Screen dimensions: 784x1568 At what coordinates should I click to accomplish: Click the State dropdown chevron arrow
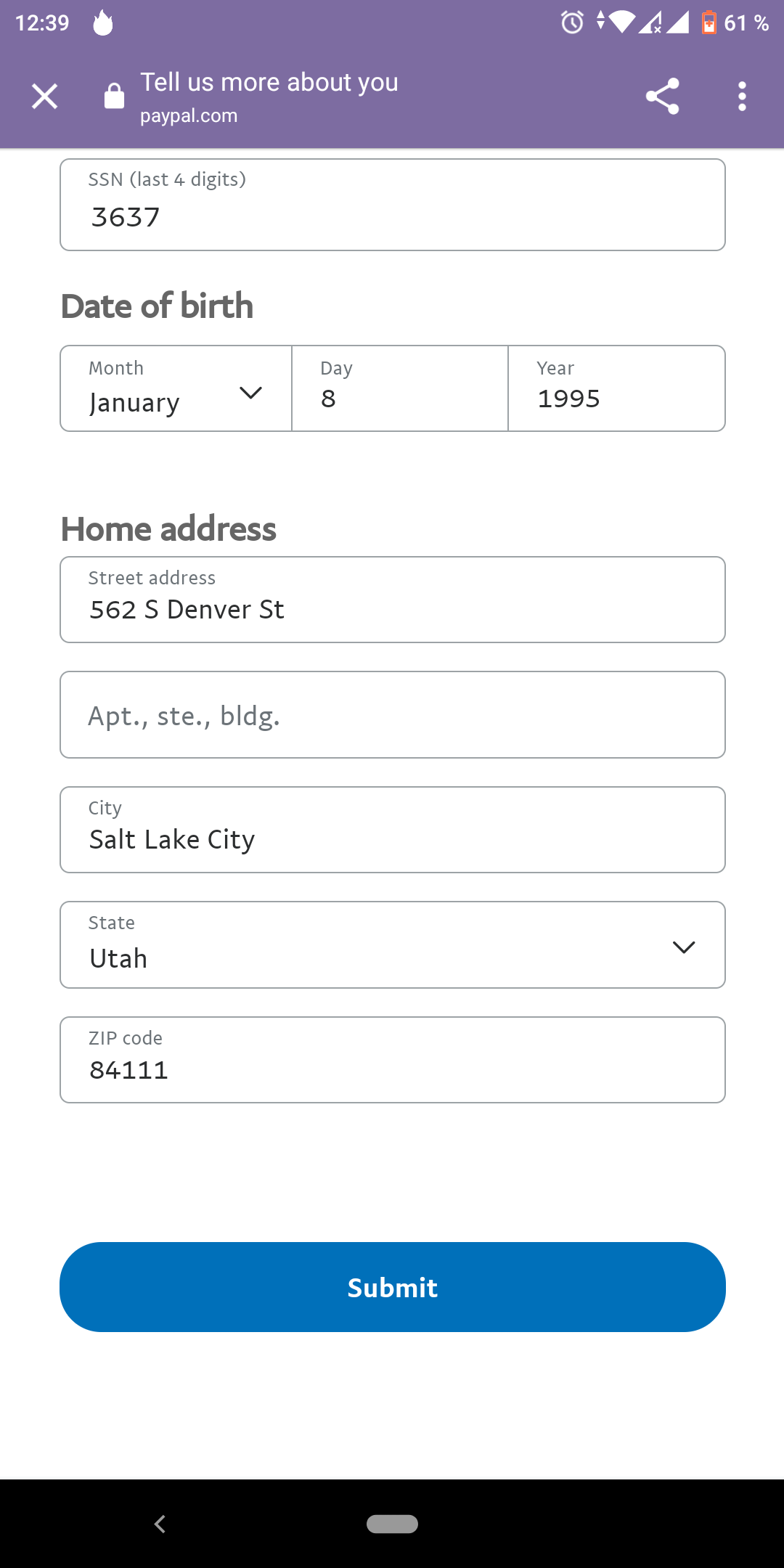(x=684, y=947)
